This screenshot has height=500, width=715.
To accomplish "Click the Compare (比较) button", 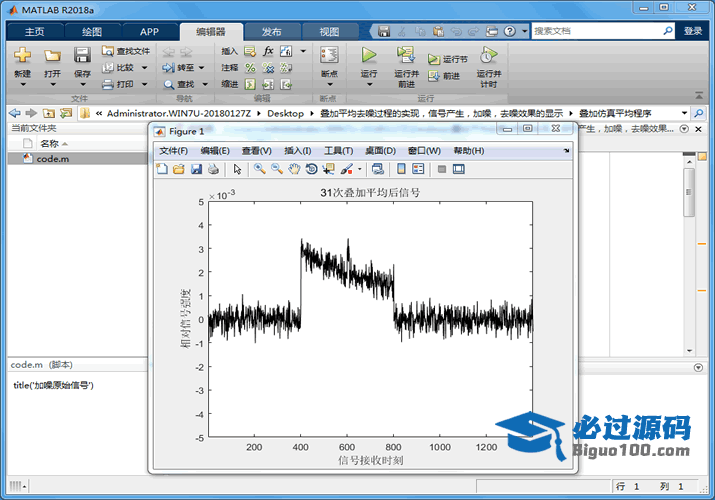I will pyautogui.click(x=119, y=67).
